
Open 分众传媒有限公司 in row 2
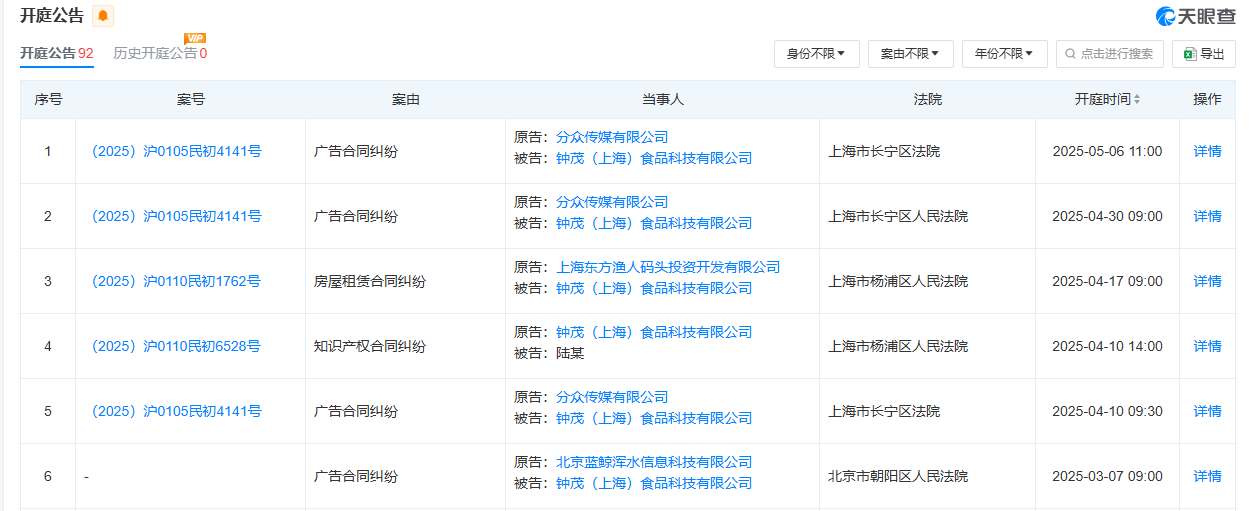click(612, 202)
